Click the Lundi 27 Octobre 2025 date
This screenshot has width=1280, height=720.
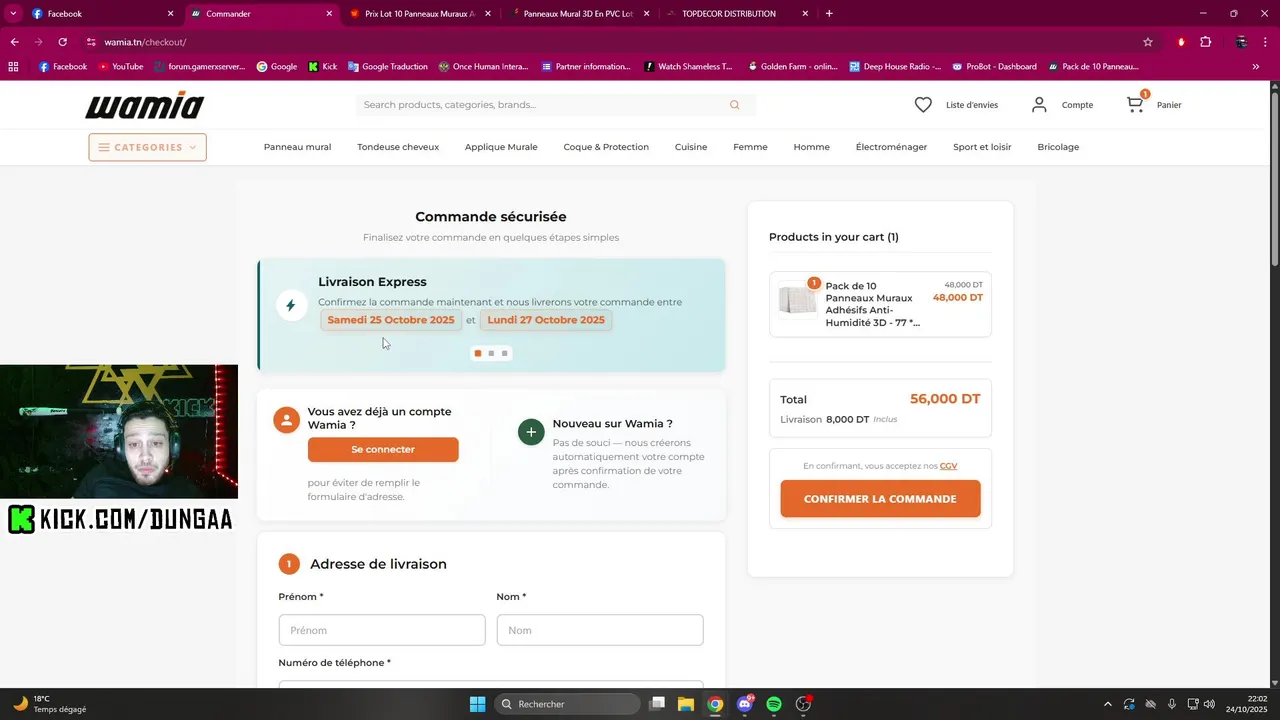point(546,320)
